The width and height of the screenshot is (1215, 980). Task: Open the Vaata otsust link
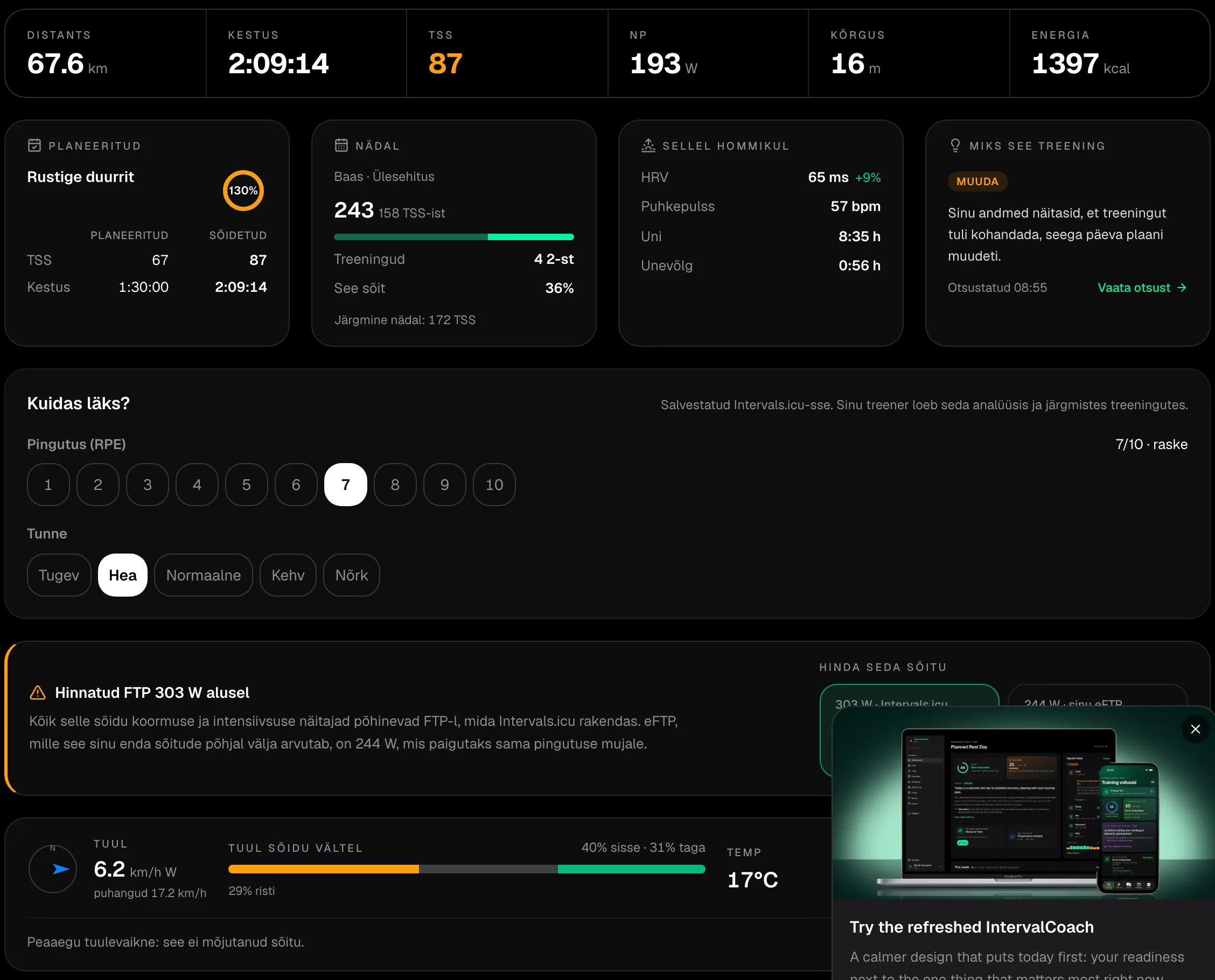[1142, 288]
